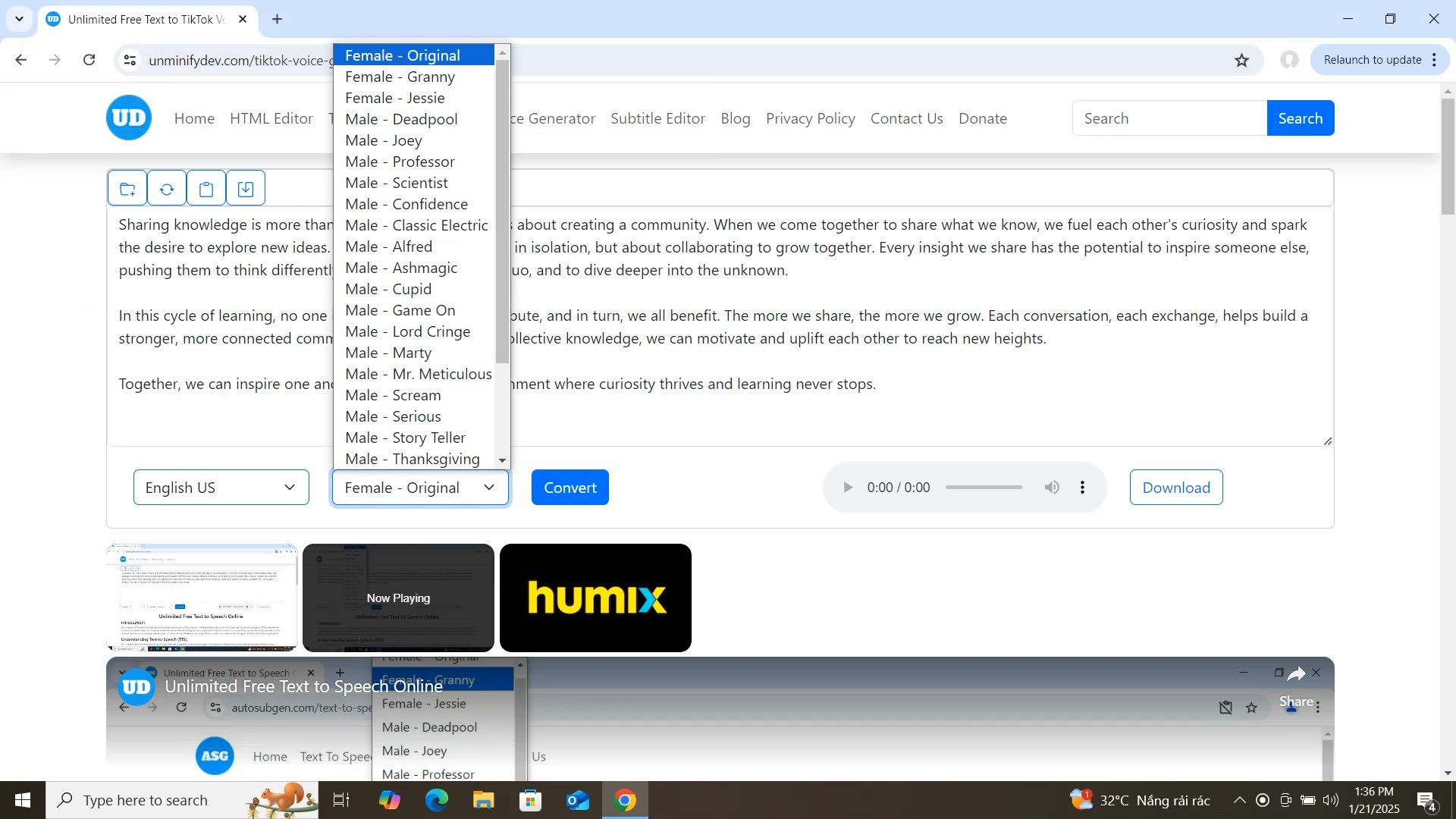Screen dimensions: 1456x819
Task: Click Chrome icon on taskbar
Action: 625,800
